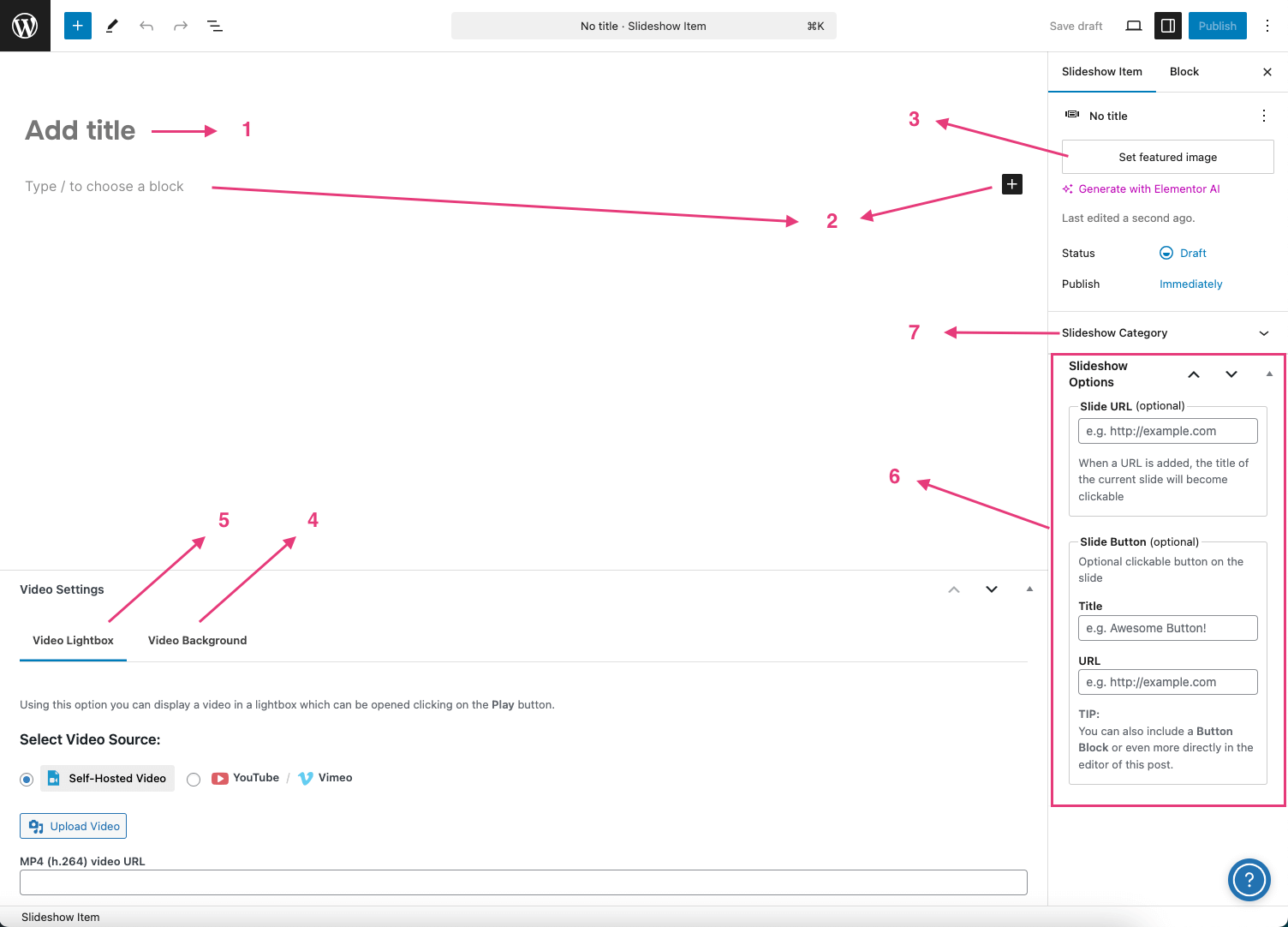1288x927 pixels.
Task: Open the blue help question mark button
Action: tap(1249, 879)
